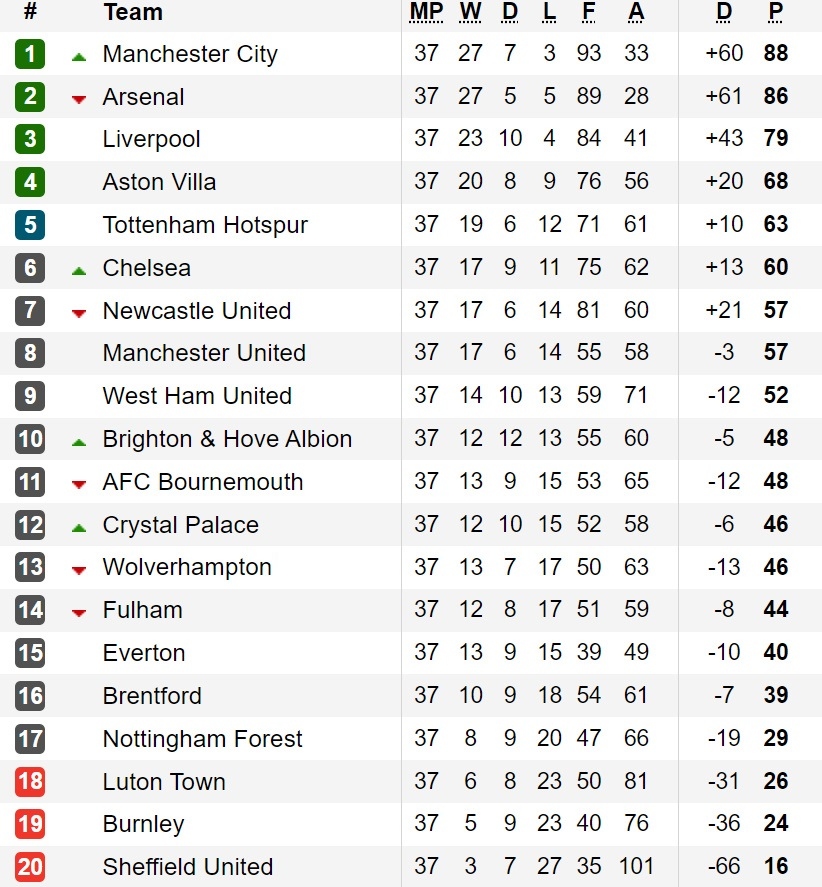Click the W wins column header
This screenshot has height=887, width=822.
tap(470, 12)
